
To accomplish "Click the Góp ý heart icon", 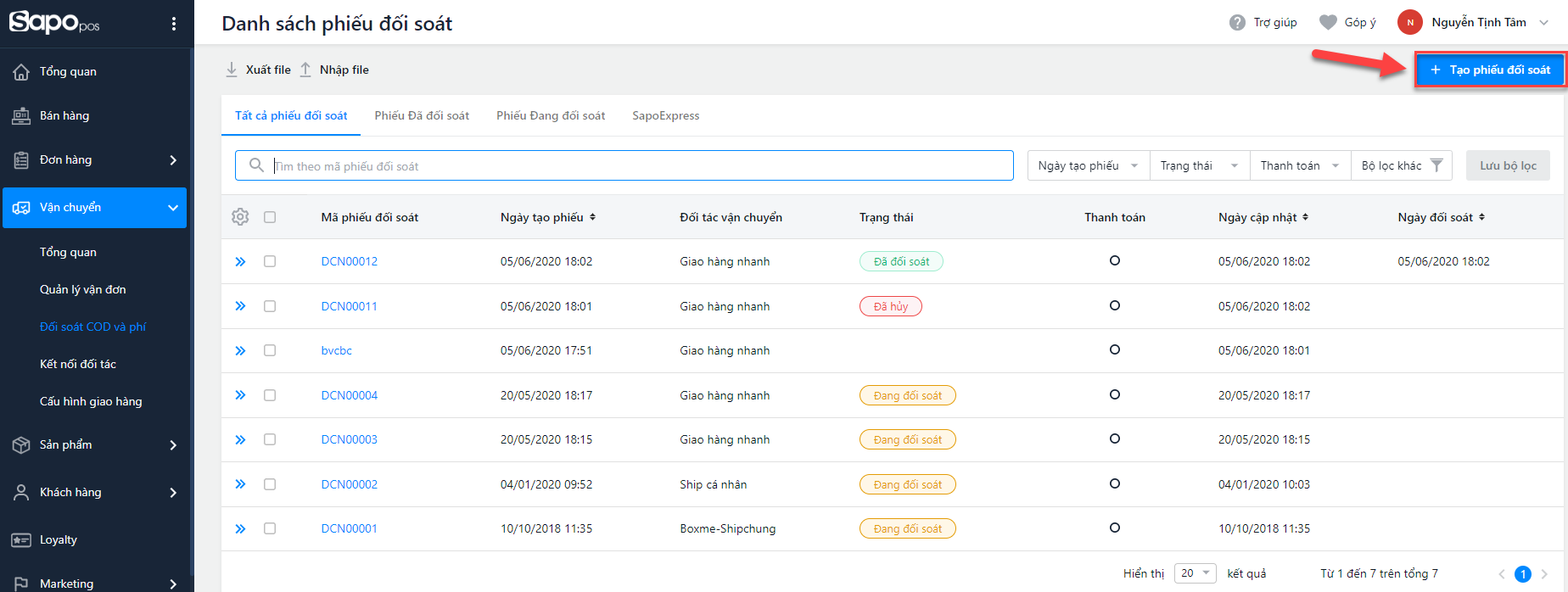I will point(1328,23).
